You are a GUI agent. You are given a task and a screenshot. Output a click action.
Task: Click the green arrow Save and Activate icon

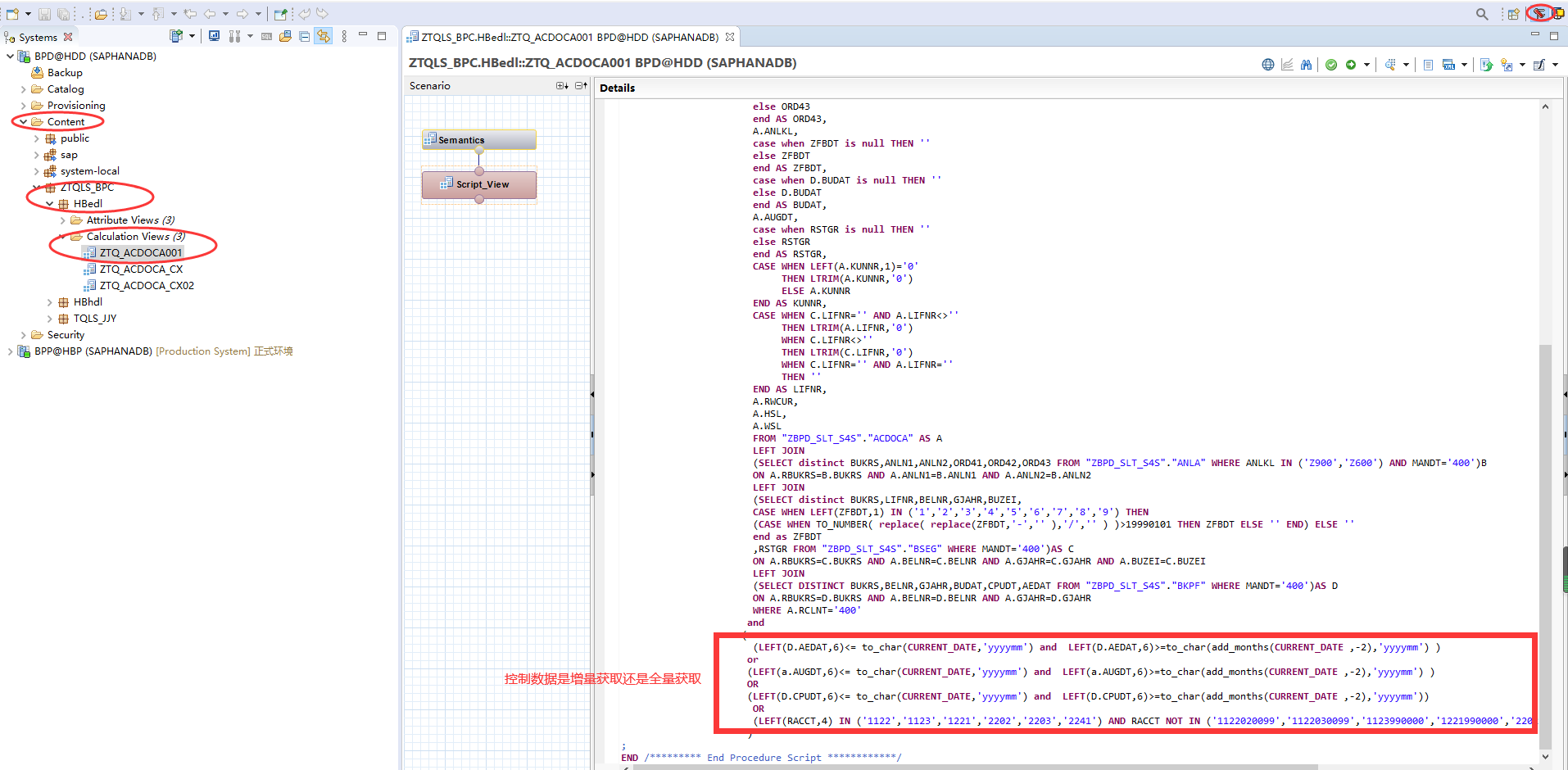(1351, 65)
